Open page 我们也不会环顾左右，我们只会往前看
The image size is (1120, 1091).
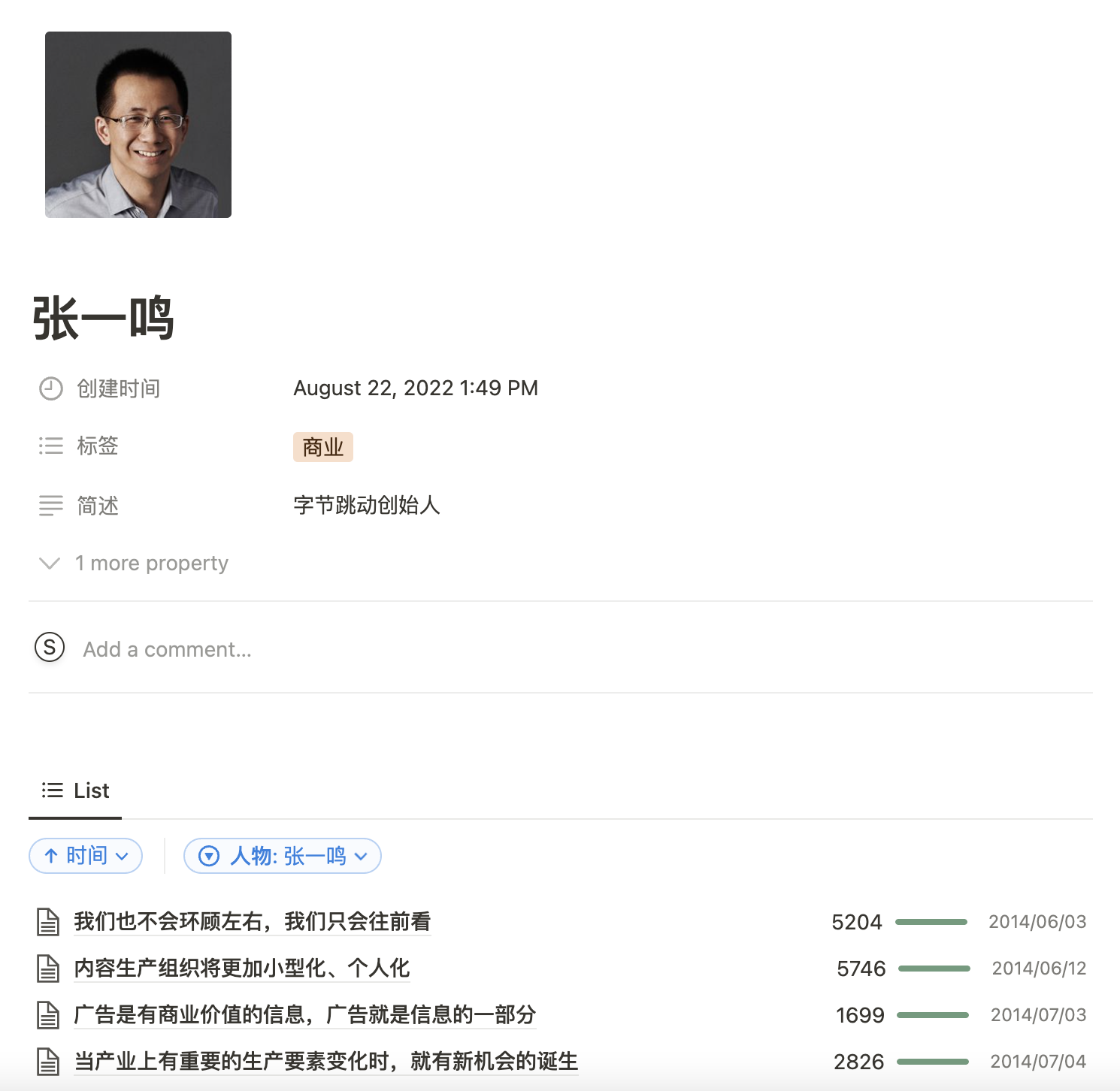coord(252,922)
